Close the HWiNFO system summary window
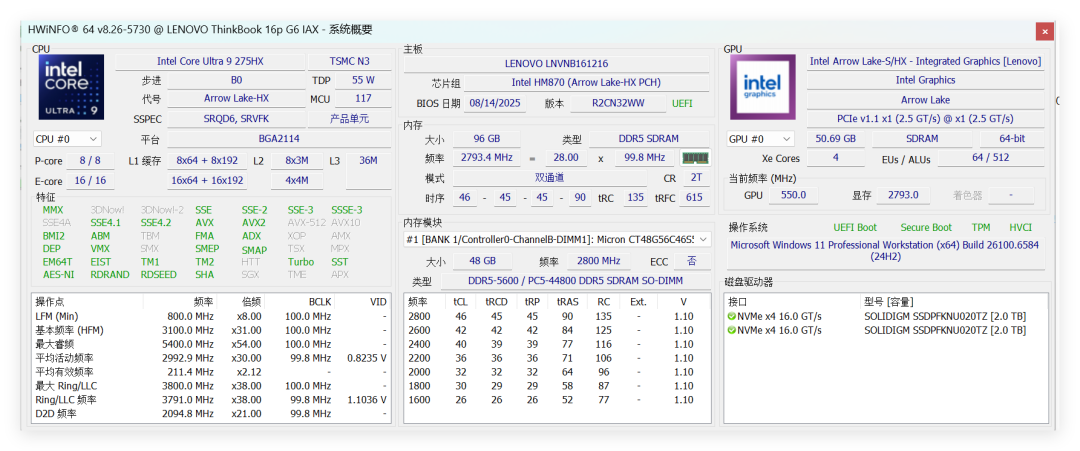Image resolution: width=1080 pixels, height=451 pixels. [1045, 31]
